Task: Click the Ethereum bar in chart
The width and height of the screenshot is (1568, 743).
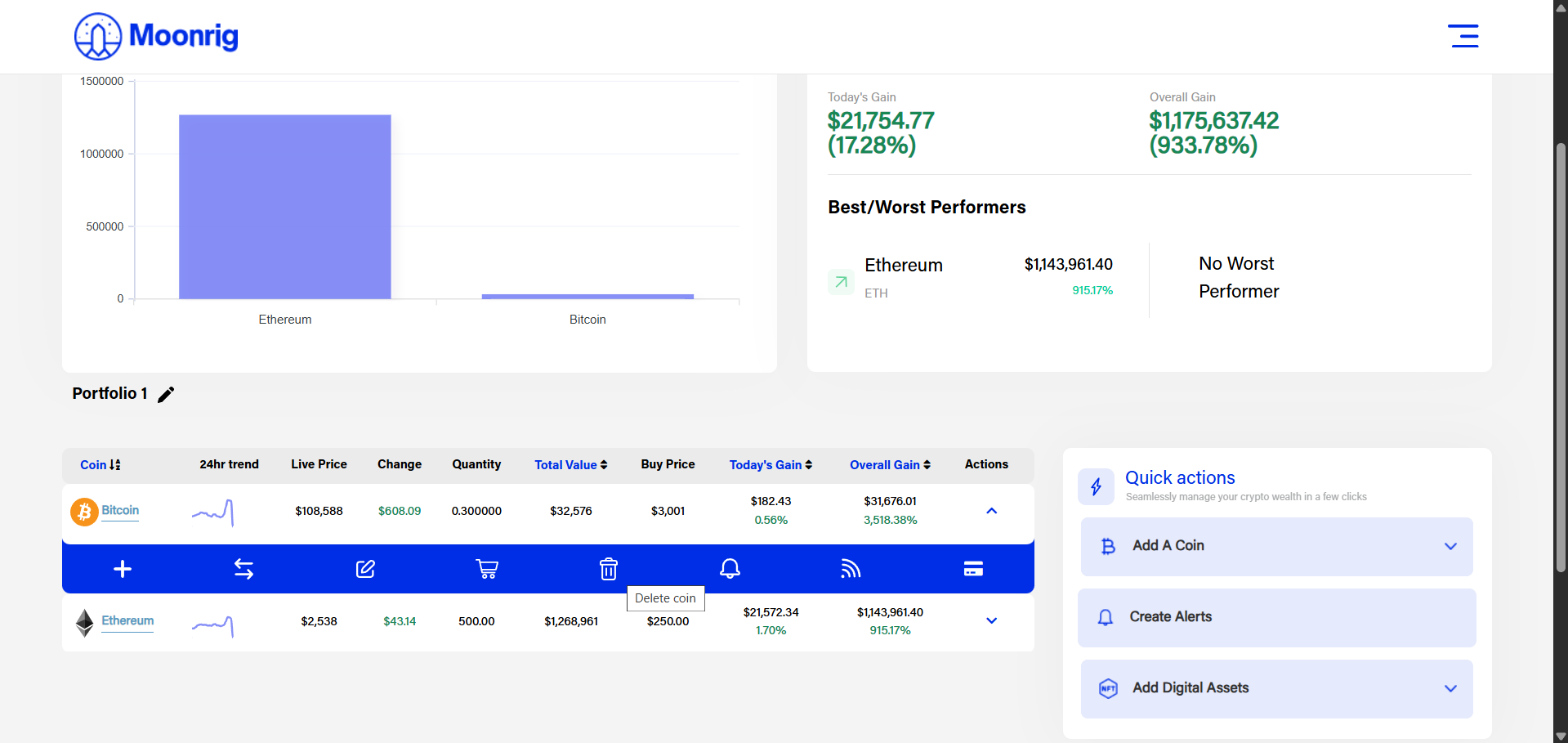Action: [x=285, y=207]
